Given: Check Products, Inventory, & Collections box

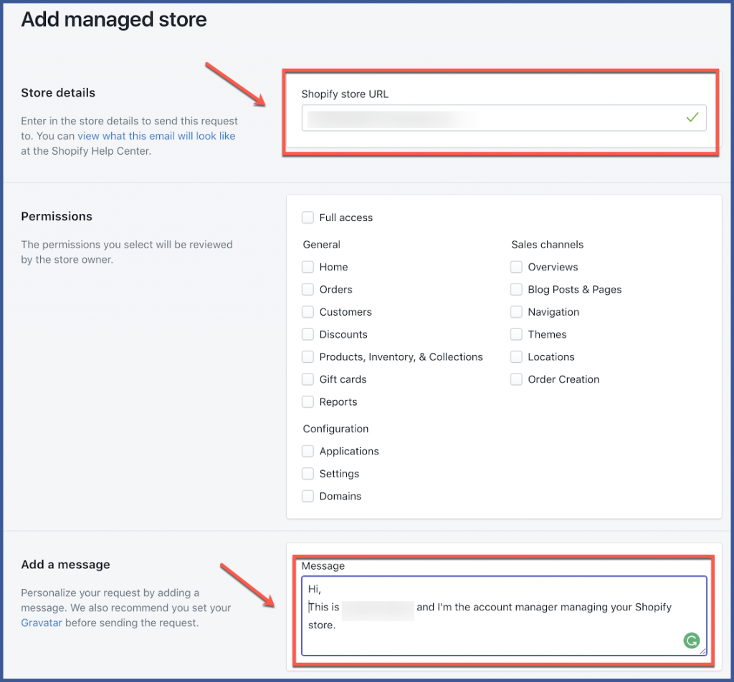Looking at the screenshot, I should click(308, 357).
